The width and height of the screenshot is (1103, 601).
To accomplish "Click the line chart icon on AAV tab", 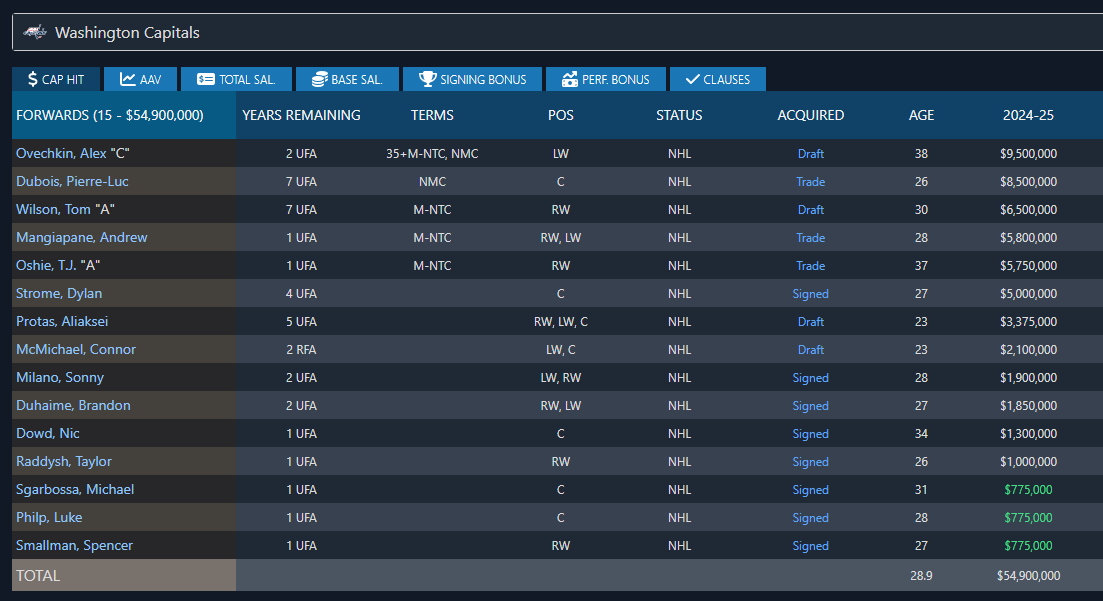I will (x=127, y=79).
